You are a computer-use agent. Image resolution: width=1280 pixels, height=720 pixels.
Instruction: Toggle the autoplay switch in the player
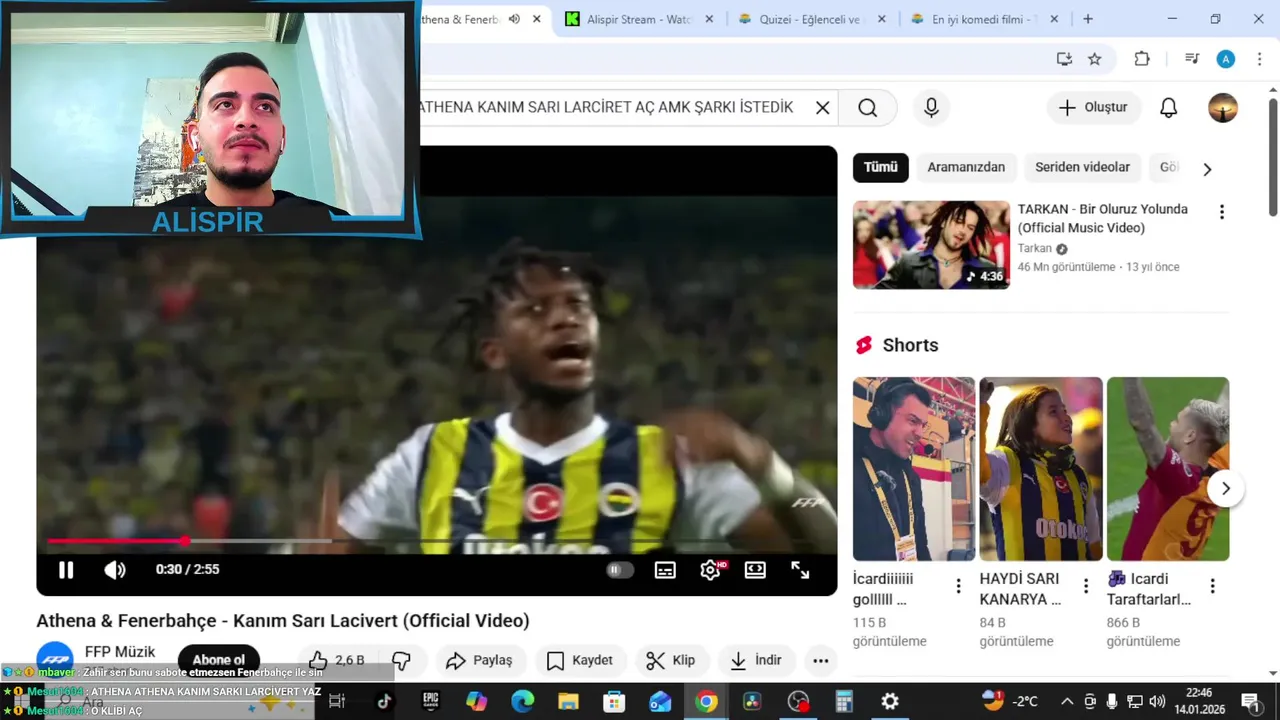620,570
